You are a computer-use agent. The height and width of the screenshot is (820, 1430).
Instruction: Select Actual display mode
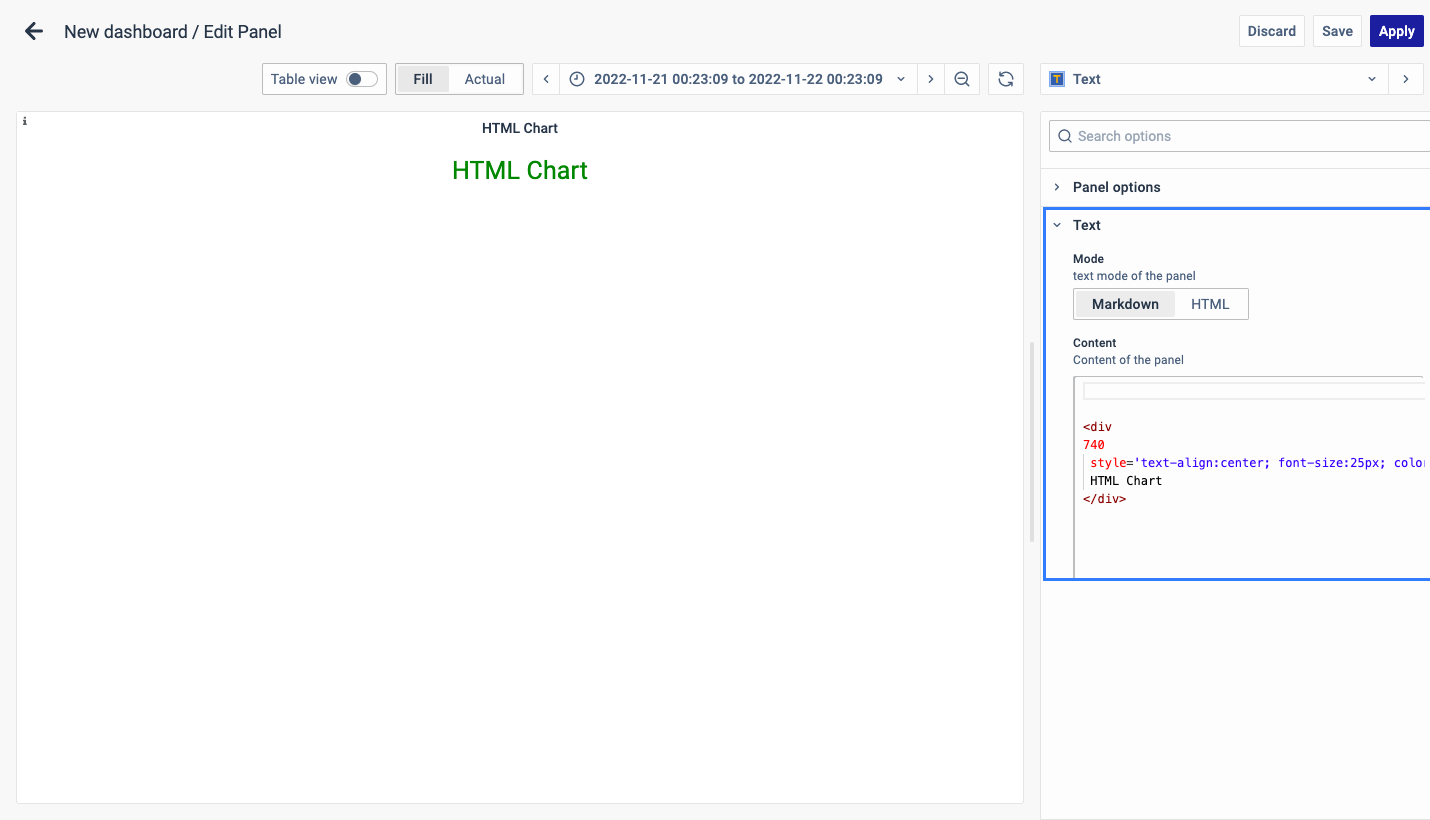[x=485, y=79]
